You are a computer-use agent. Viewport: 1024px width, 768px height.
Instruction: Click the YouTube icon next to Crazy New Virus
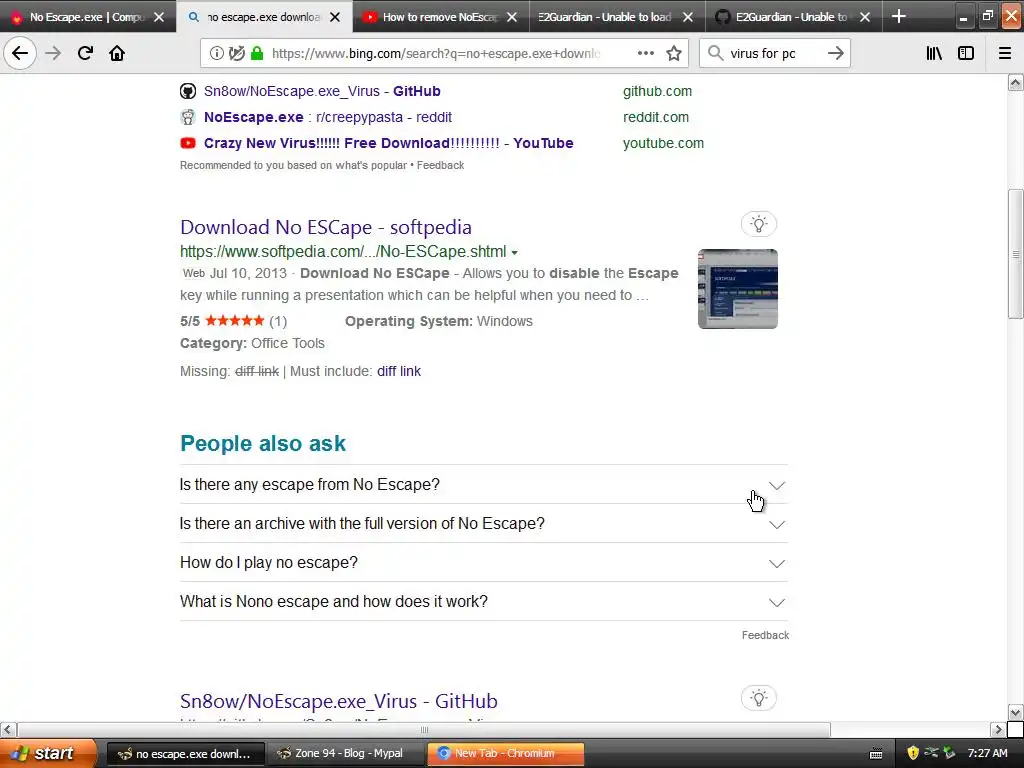point(188,143)
